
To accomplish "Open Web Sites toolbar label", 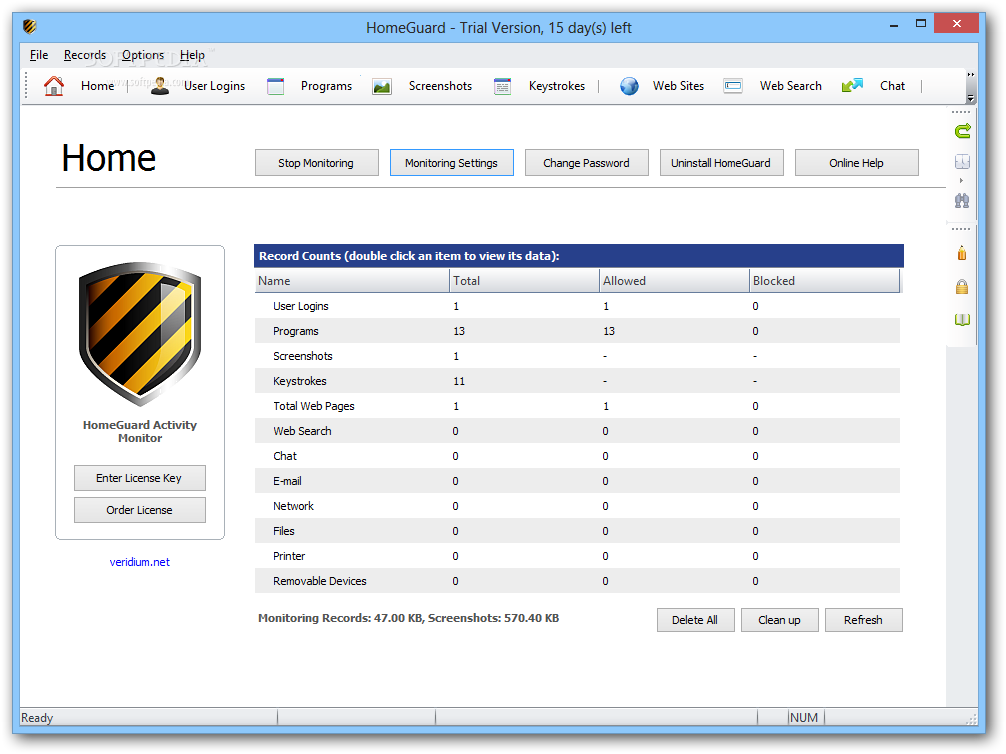I will point(678,86).
